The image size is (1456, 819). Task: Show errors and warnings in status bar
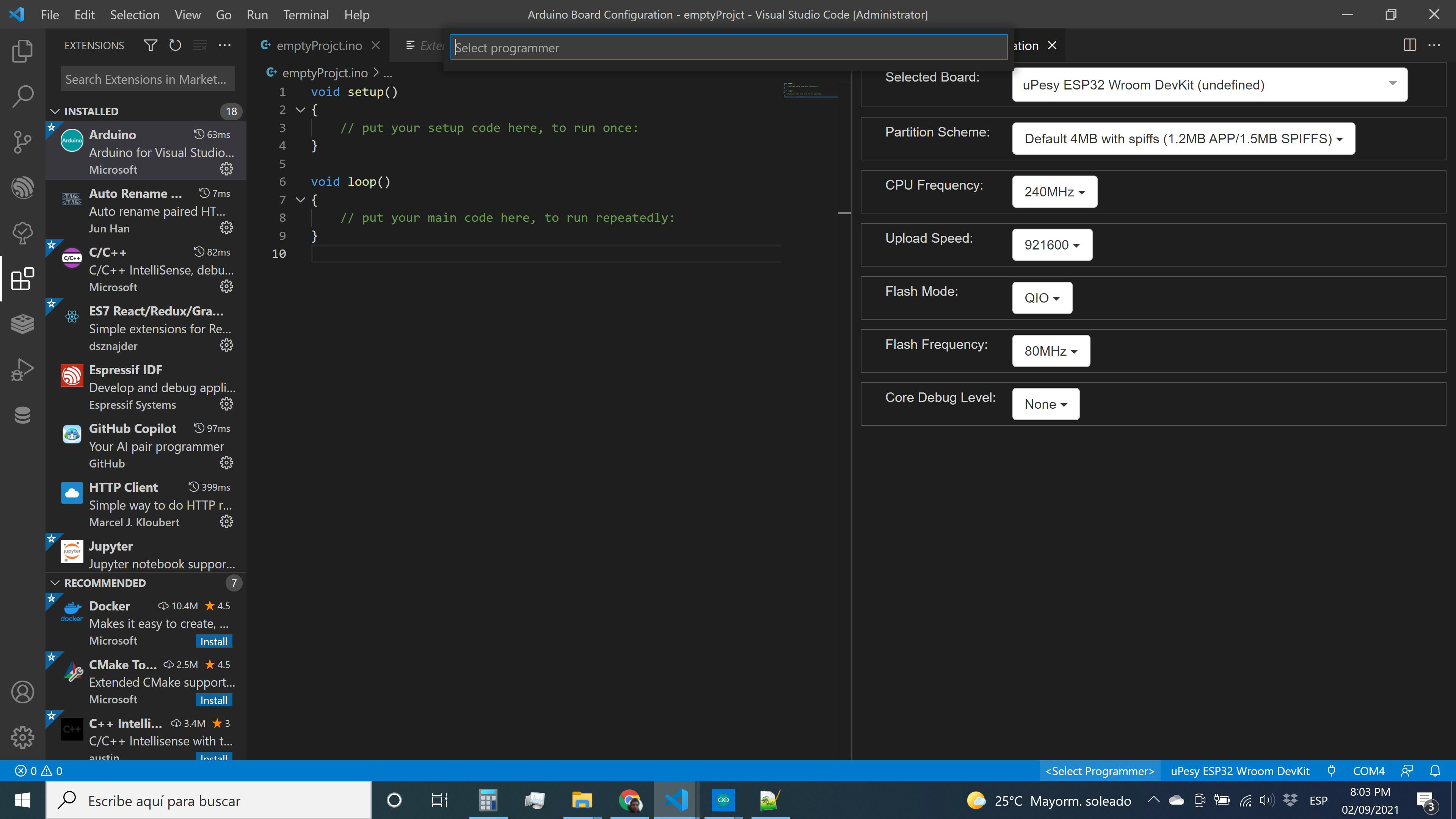tap(38, 771)
